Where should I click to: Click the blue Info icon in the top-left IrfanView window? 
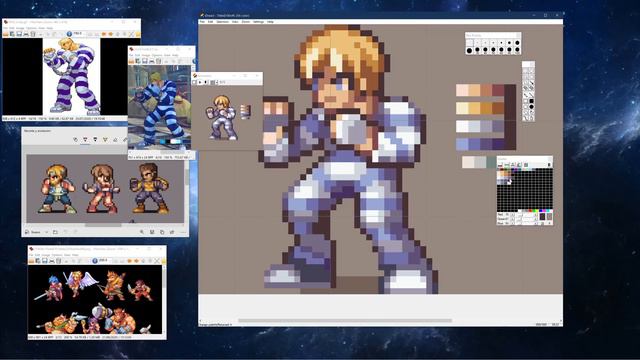coord(69,34)
